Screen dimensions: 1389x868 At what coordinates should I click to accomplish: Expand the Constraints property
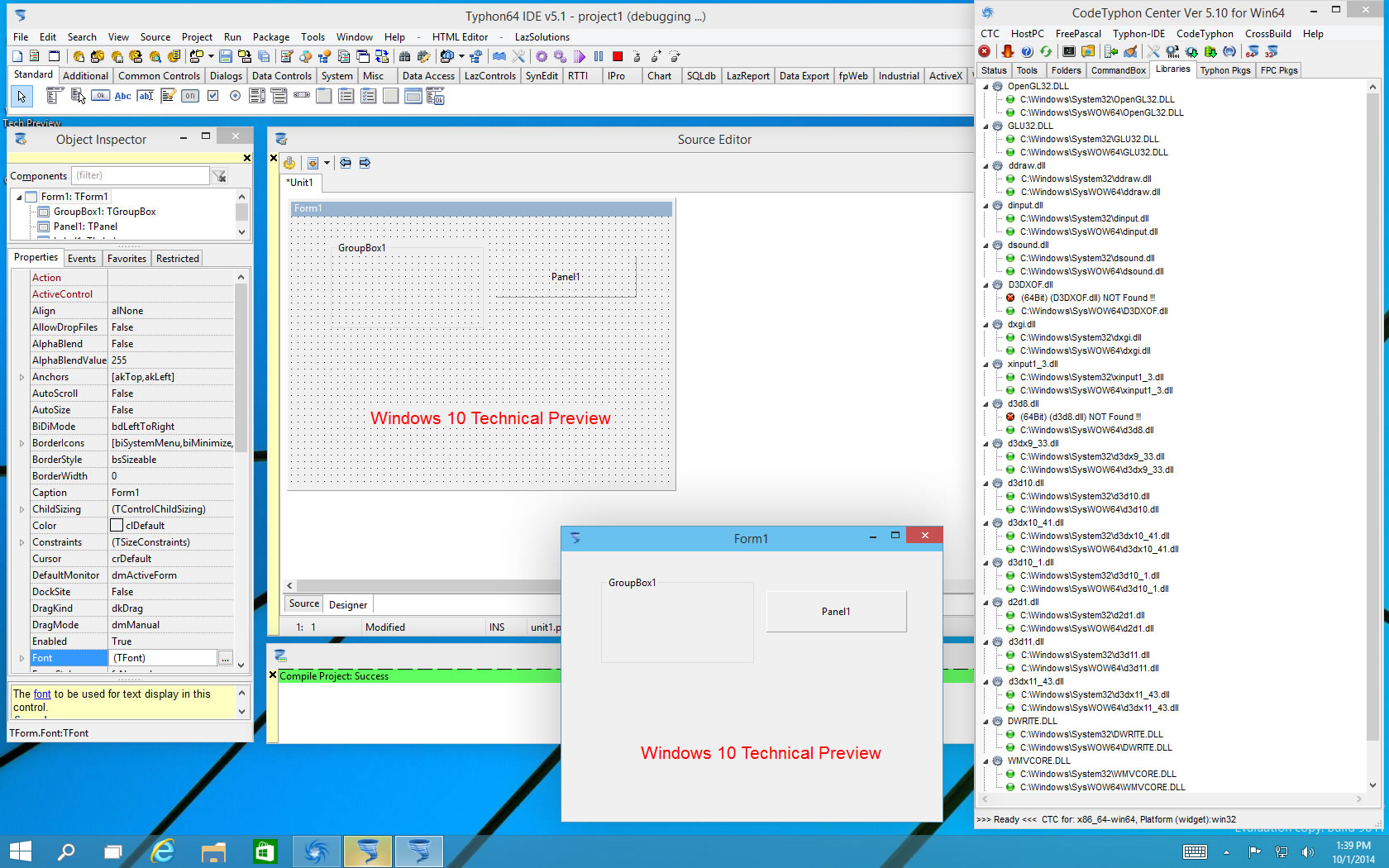pyautogui.click(x=21, y=542)
